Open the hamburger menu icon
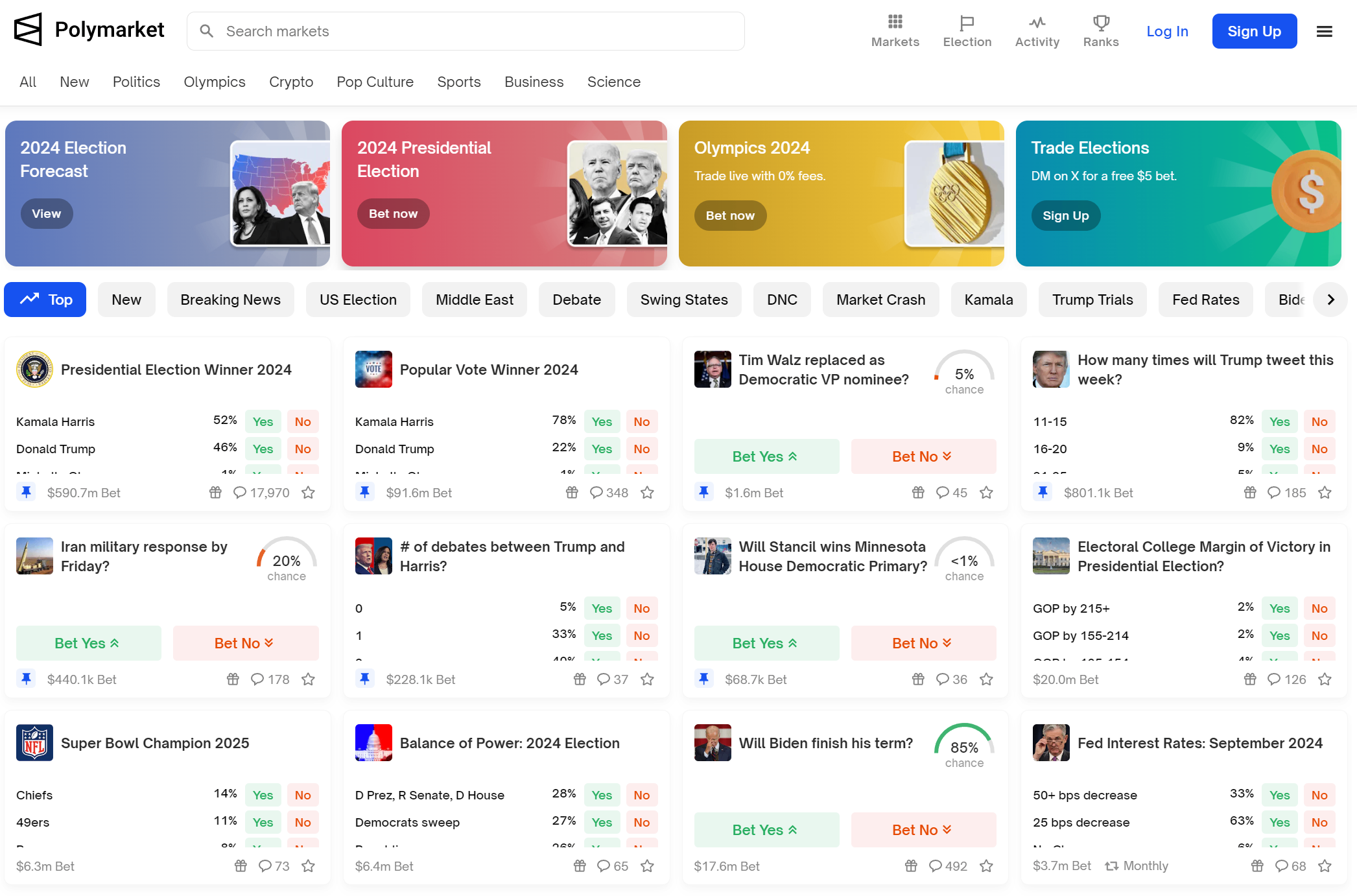 (1324, 31)
